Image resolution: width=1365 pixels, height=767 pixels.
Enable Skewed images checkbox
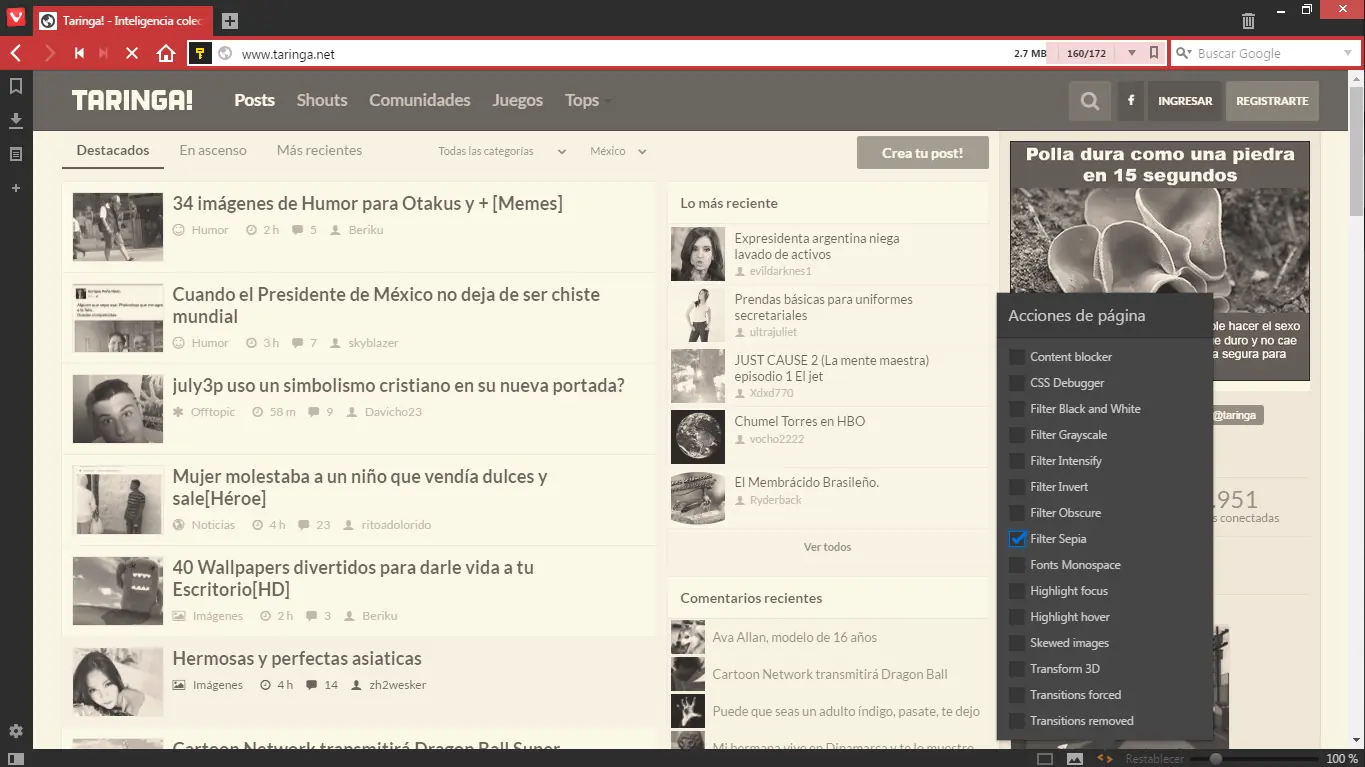[x=1017, y=643]
